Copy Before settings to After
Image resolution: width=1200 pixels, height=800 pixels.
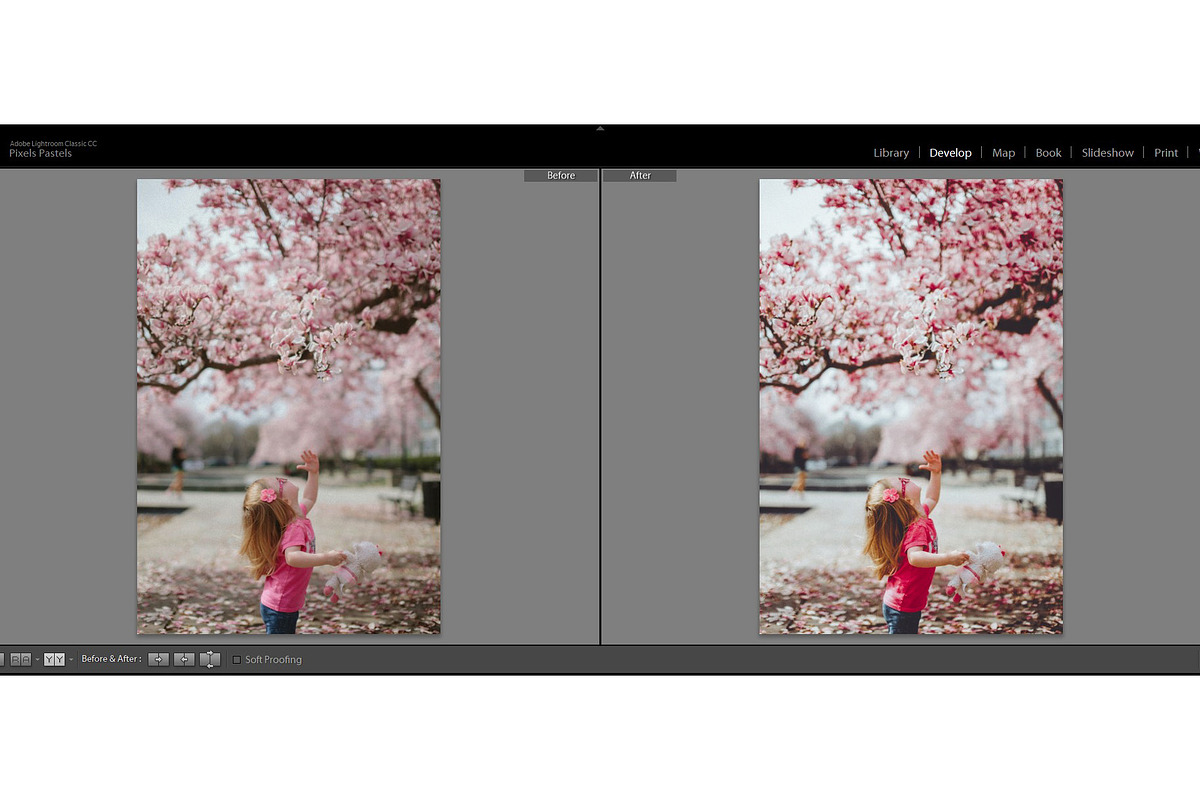158,659
